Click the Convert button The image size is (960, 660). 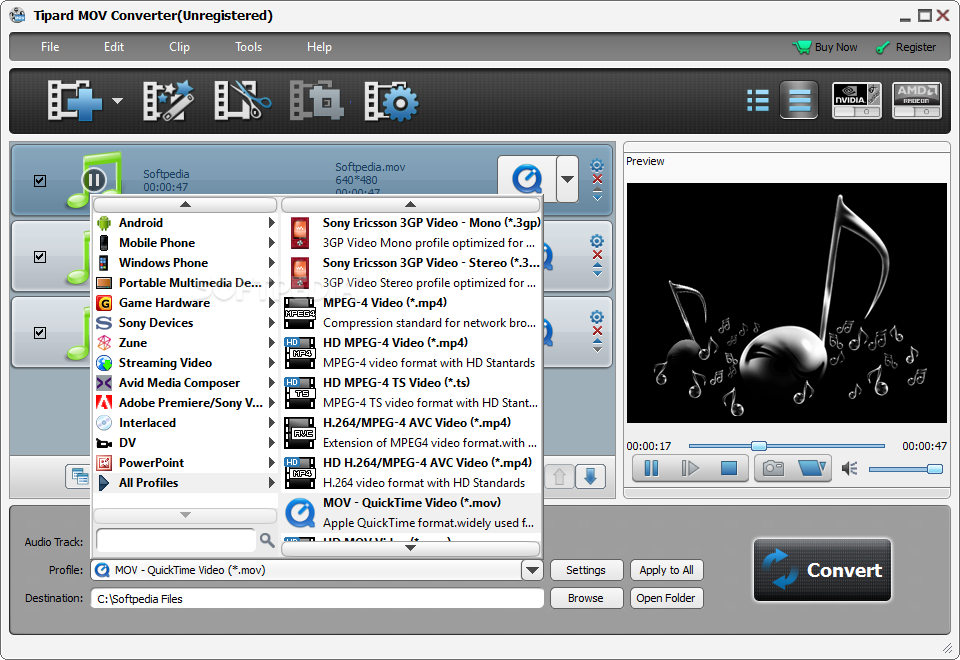pyautogui.click(x=822, y=569)
